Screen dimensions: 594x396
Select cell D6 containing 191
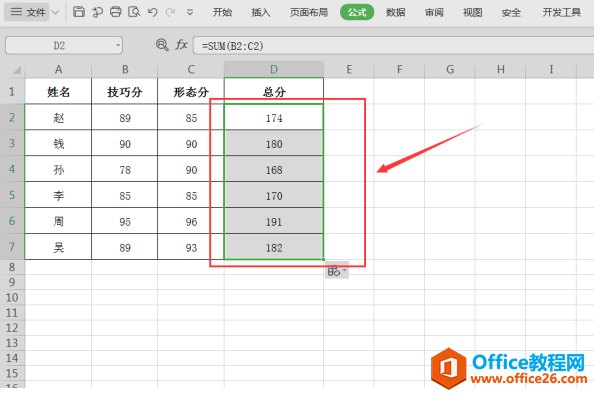pos(274,221)
